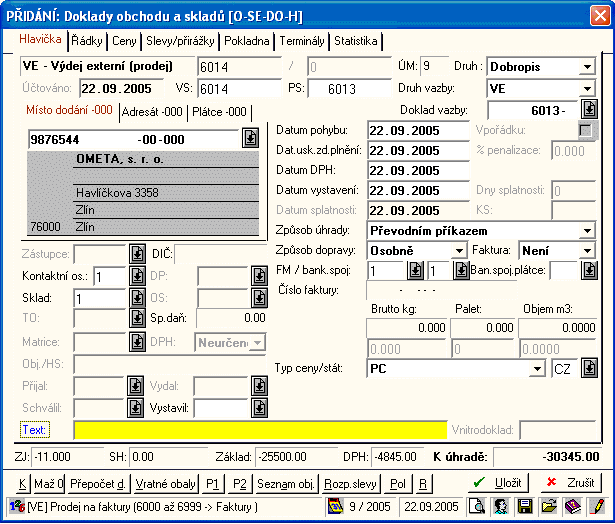Image resolution: width=615 pixels, height=524 pixels.
Task: Click the print preview magnifier icon
Action: pos(477,506)
